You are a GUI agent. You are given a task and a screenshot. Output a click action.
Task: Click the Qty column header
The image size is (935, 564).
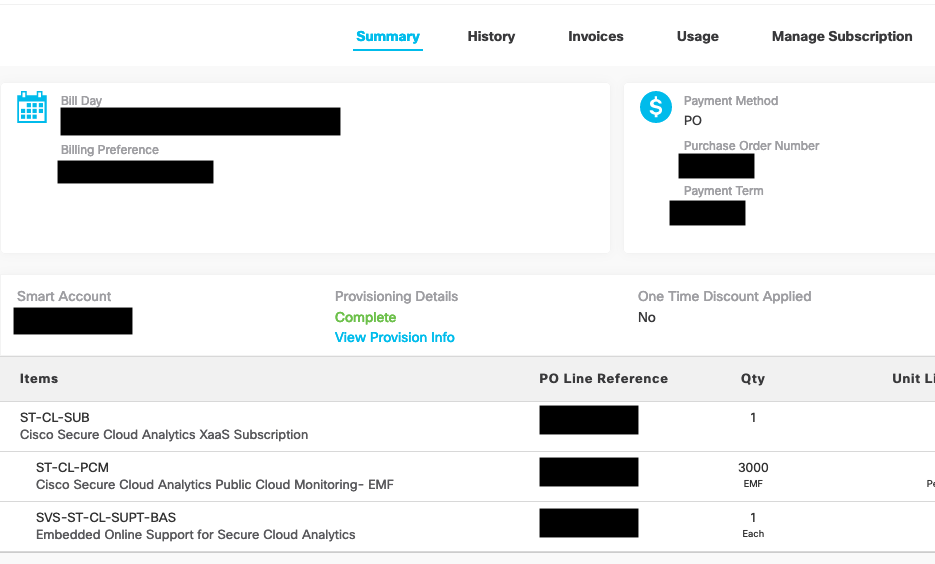click(x=753, y=379)
